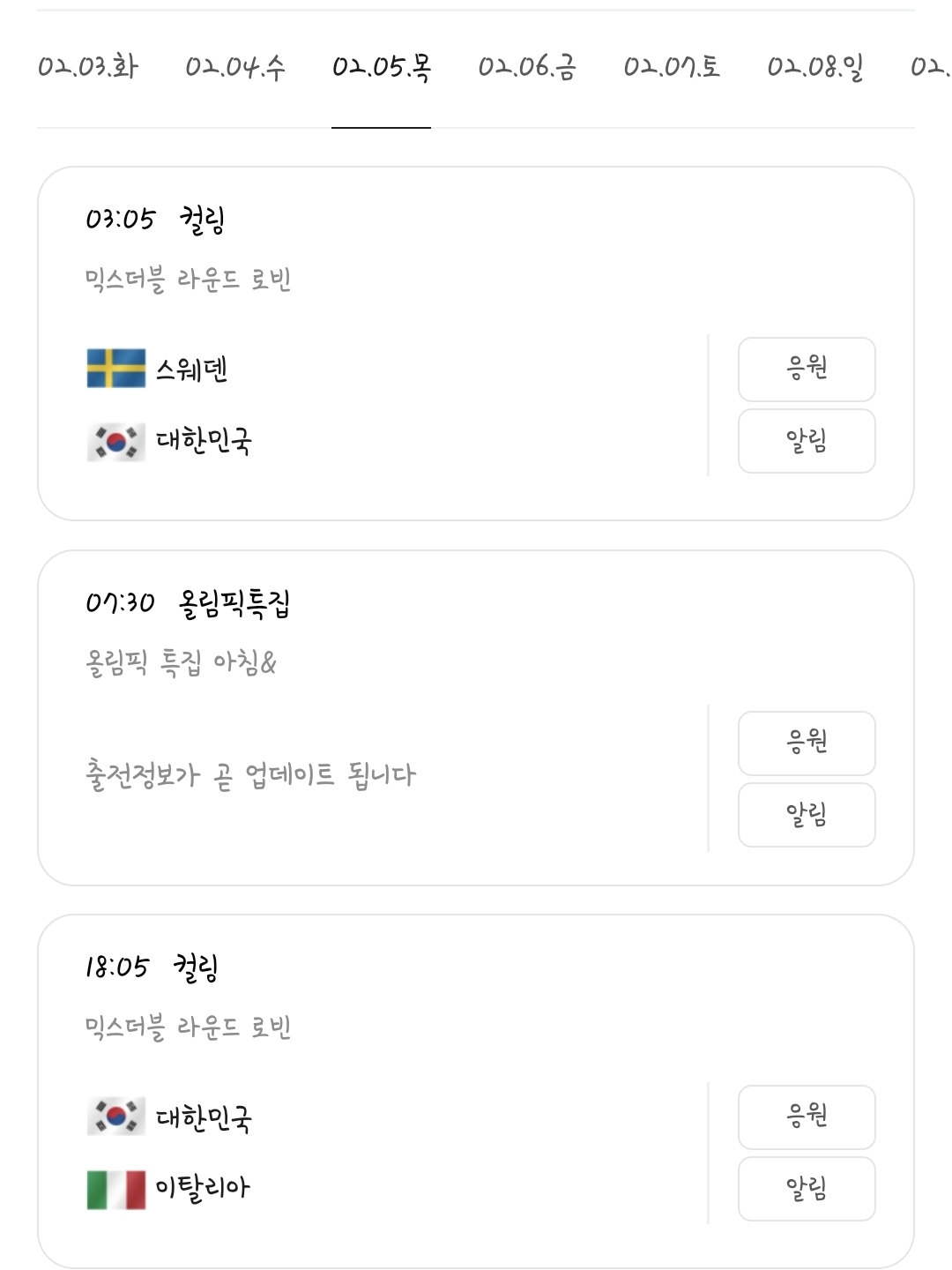Turn on 알림 for 07:30 올림픽특집

coord(807,815)
